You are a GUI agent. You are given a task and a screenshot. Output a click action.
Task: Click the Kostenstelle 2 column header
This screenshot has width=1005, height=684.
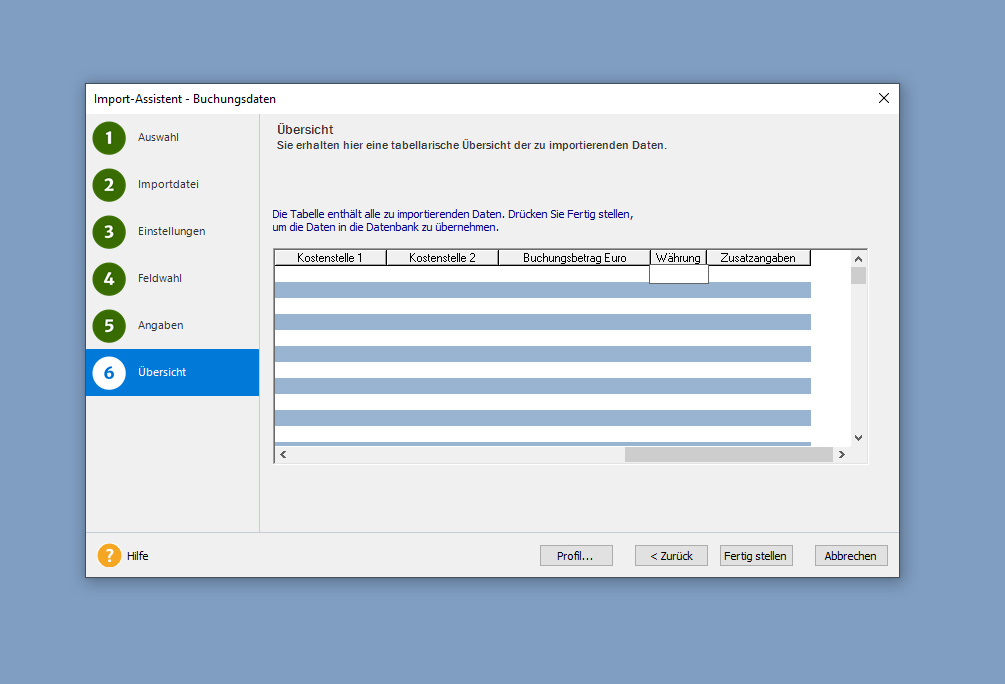(442, 258)
